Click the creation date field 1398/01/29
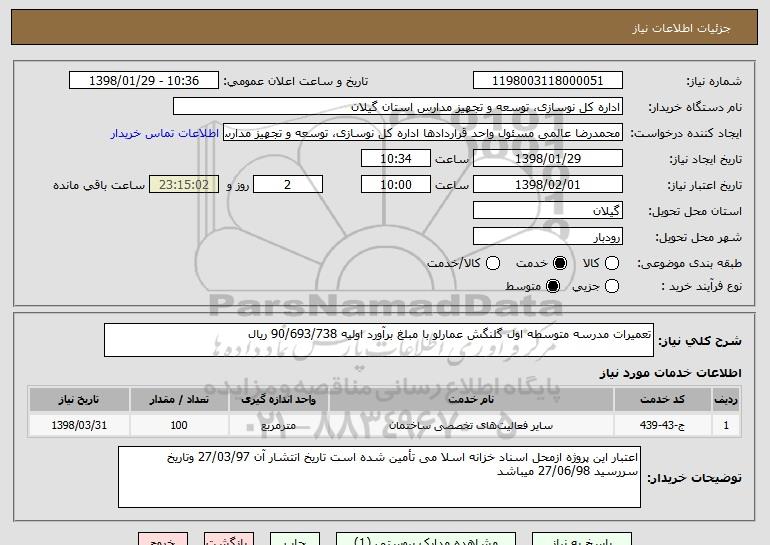Screen dimensions: 770x545 tap(548, 159)
